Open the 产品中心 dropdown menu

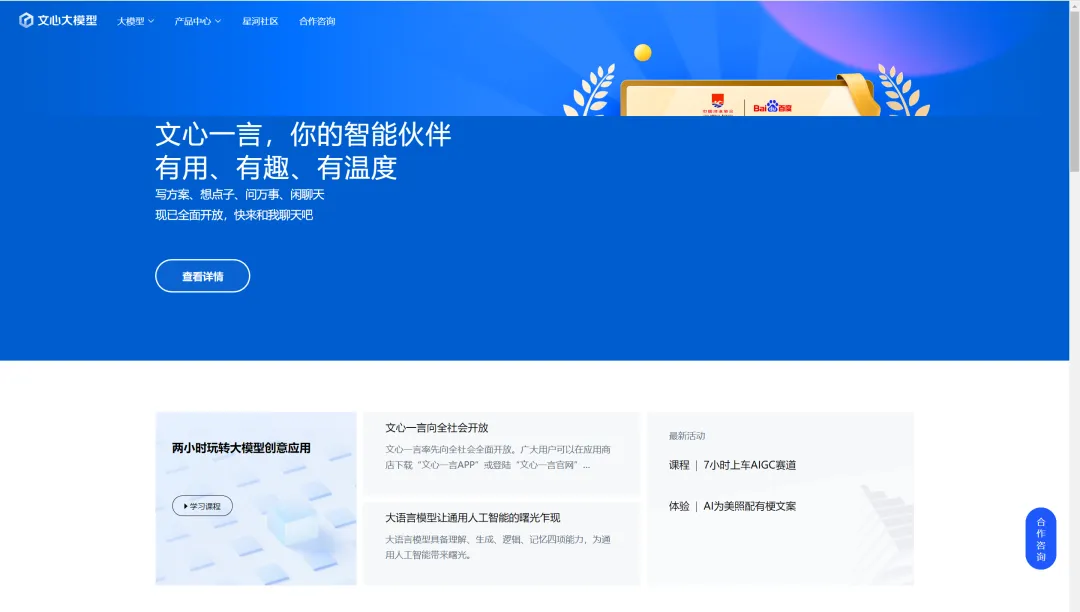point(197,21)
